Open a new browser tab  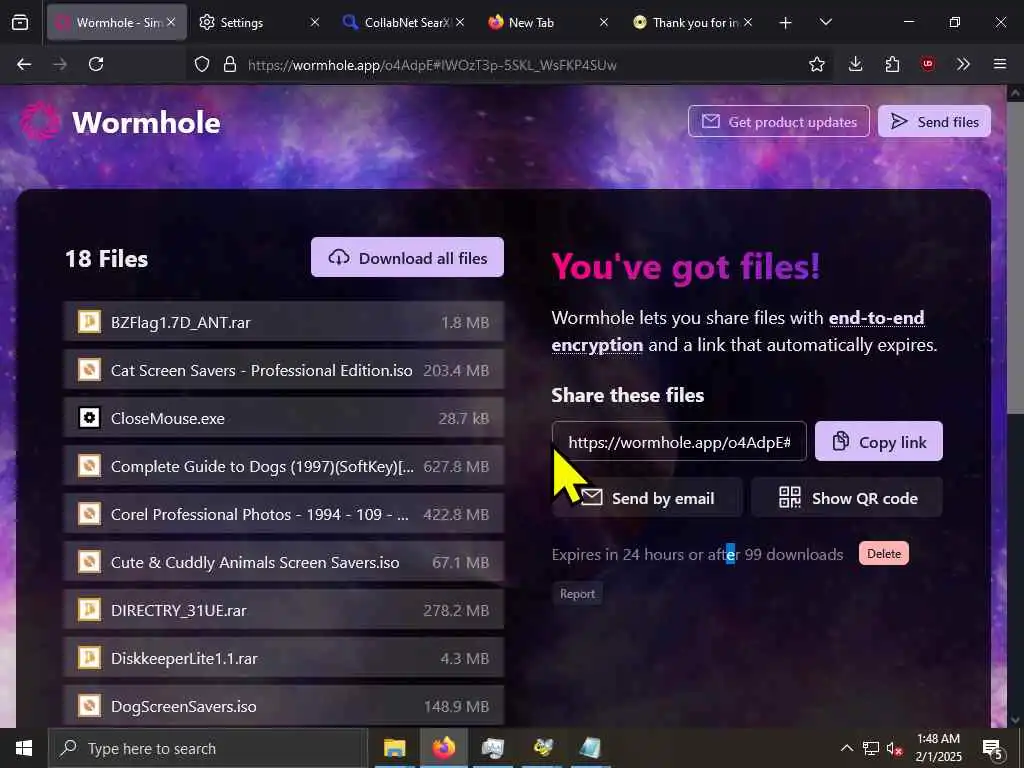tap(786, 23)
